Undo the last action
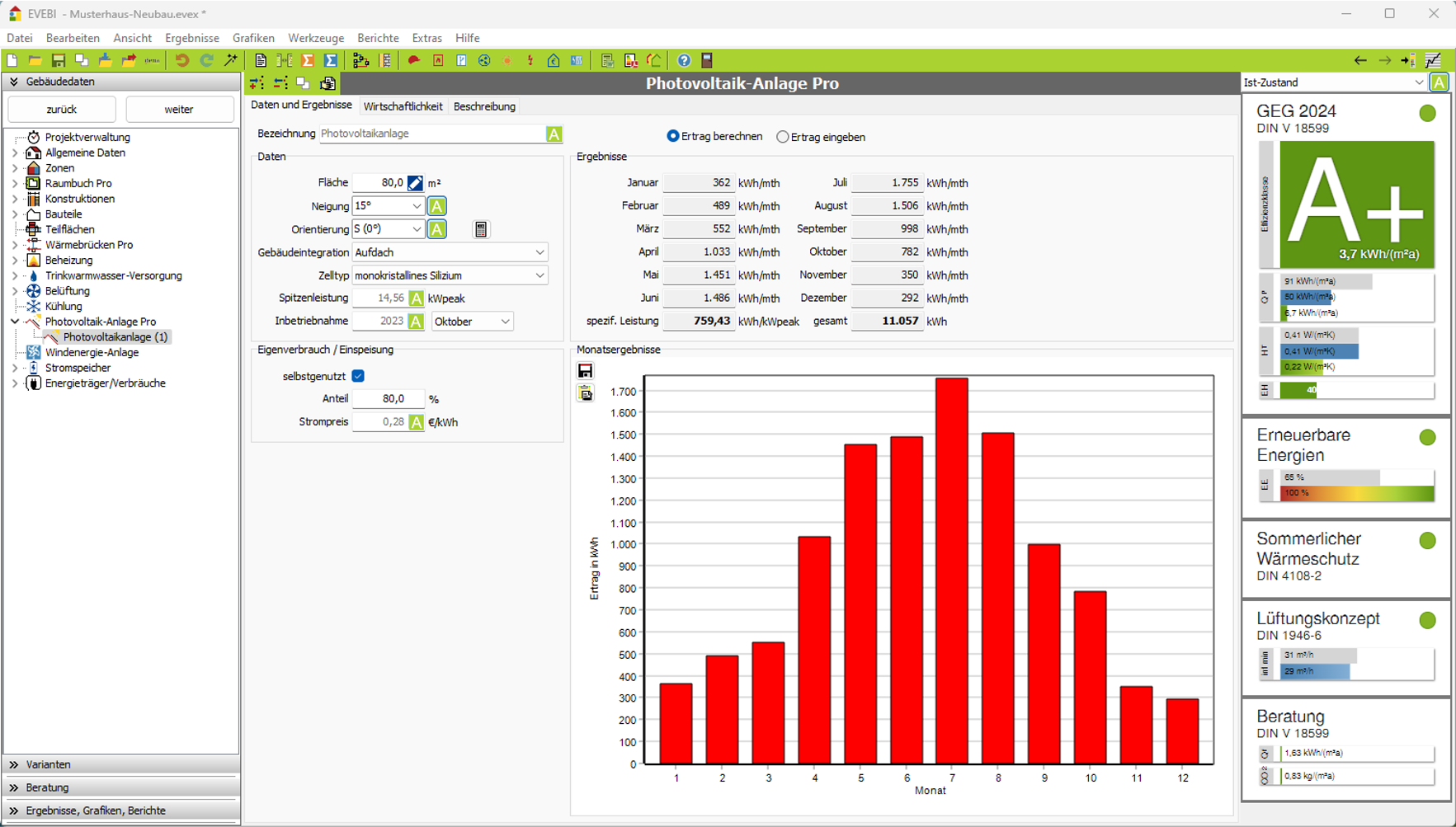 pyautogui.click(x=182, y=60)
